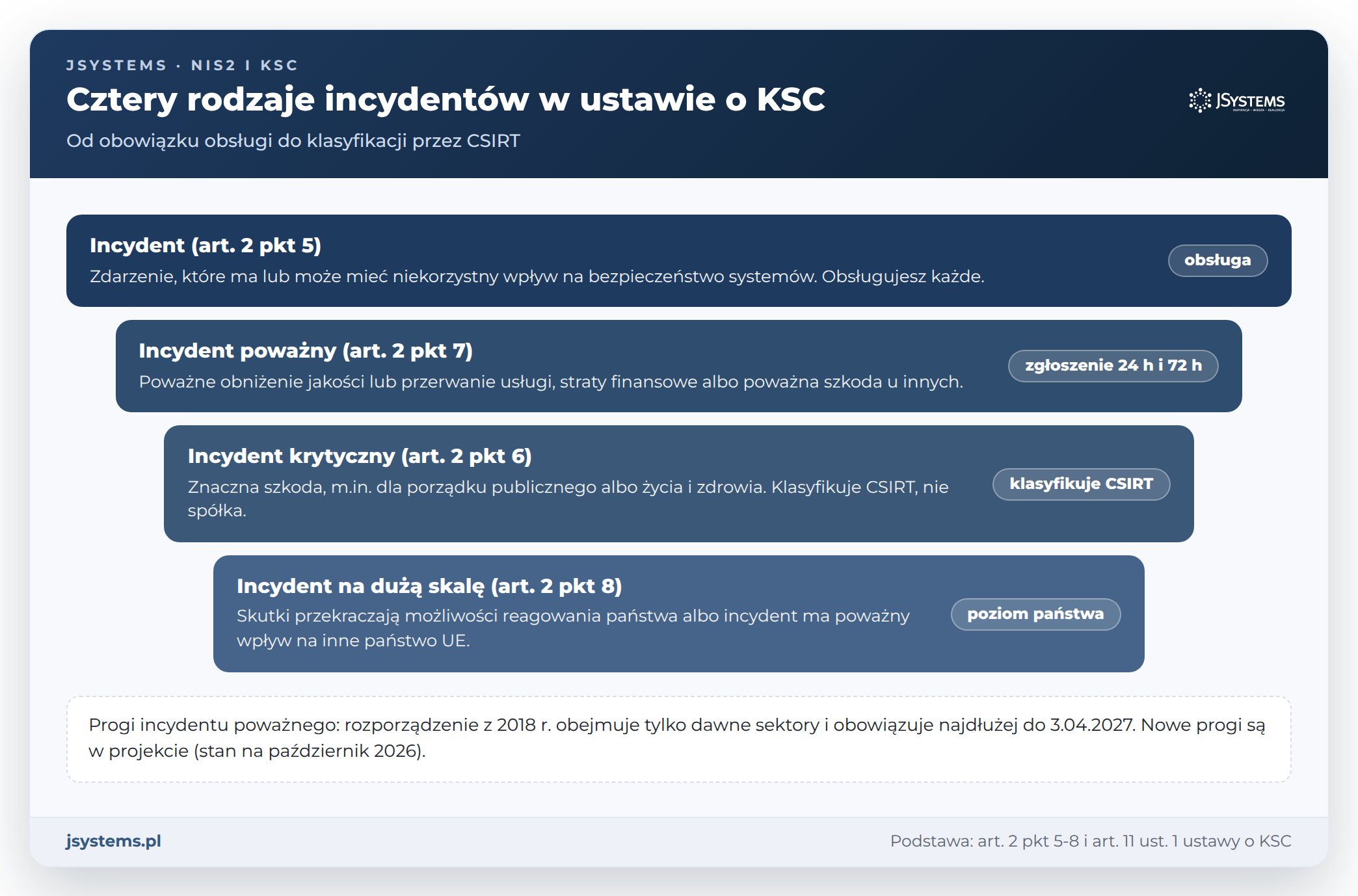Click the 'poziom państwa' badge
The image size is (1358, 896).
(1035, 614)
